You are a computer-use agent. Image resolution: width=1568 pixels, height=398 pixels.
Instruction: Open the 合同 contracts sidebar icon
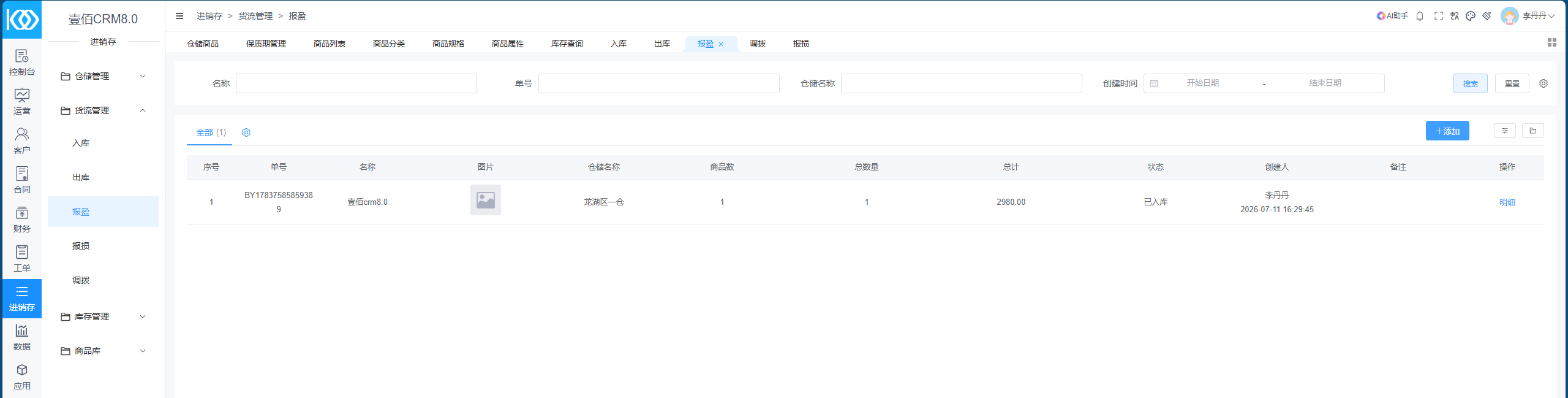point(21,181)
